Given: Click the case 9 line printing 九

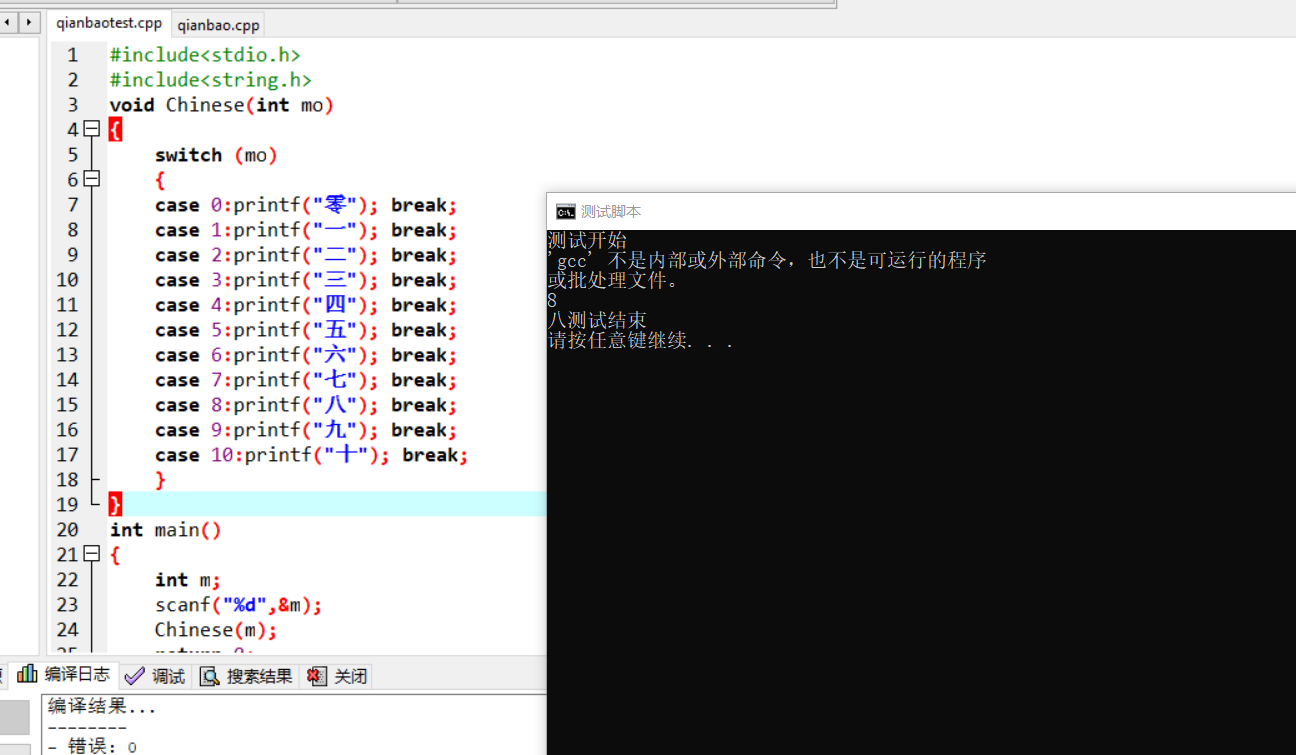Looking at the screenshot, I should [x=306, y=430].
